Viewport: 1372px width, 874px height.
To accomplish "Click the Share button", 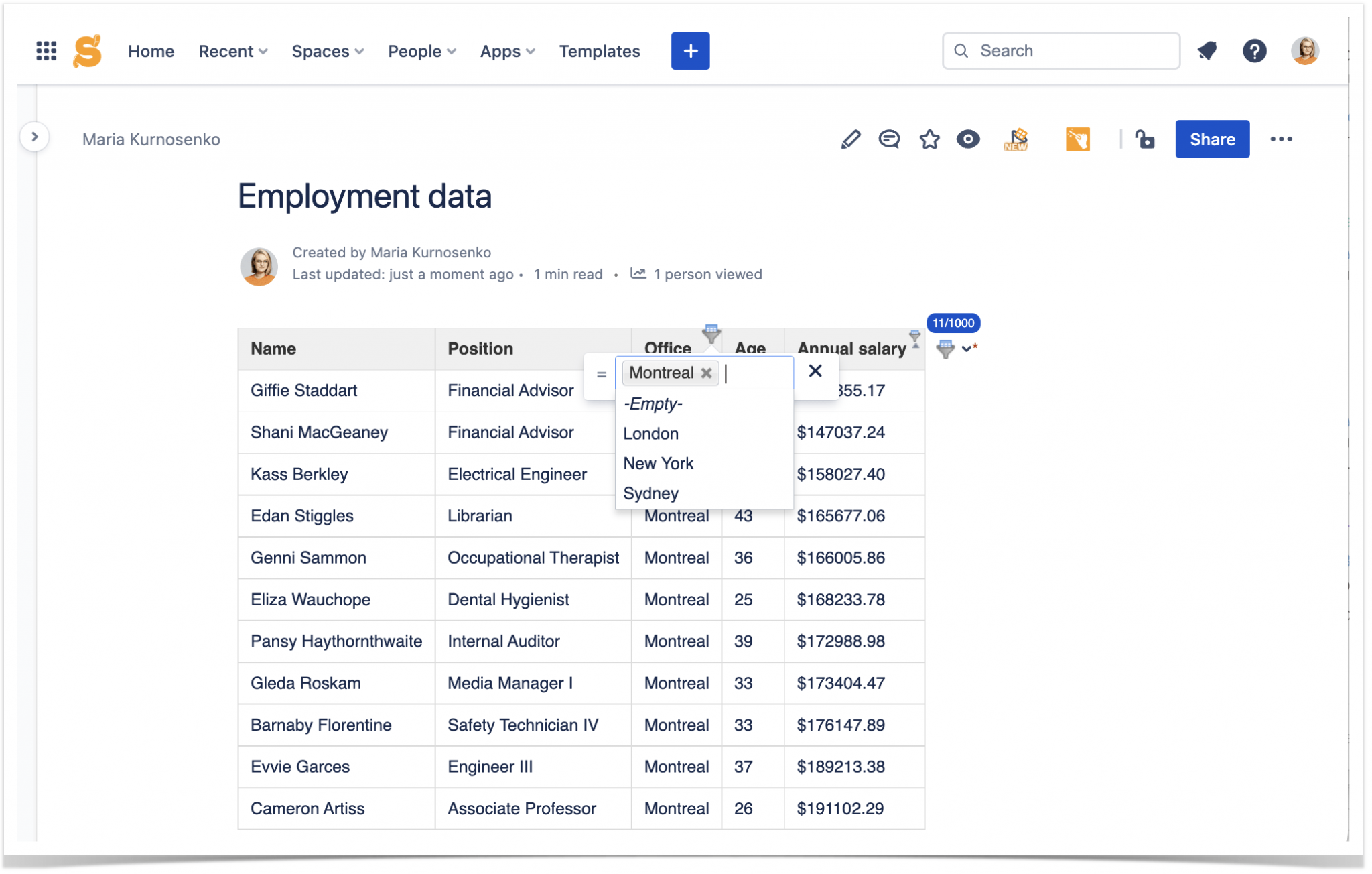I will [1212, 139].
